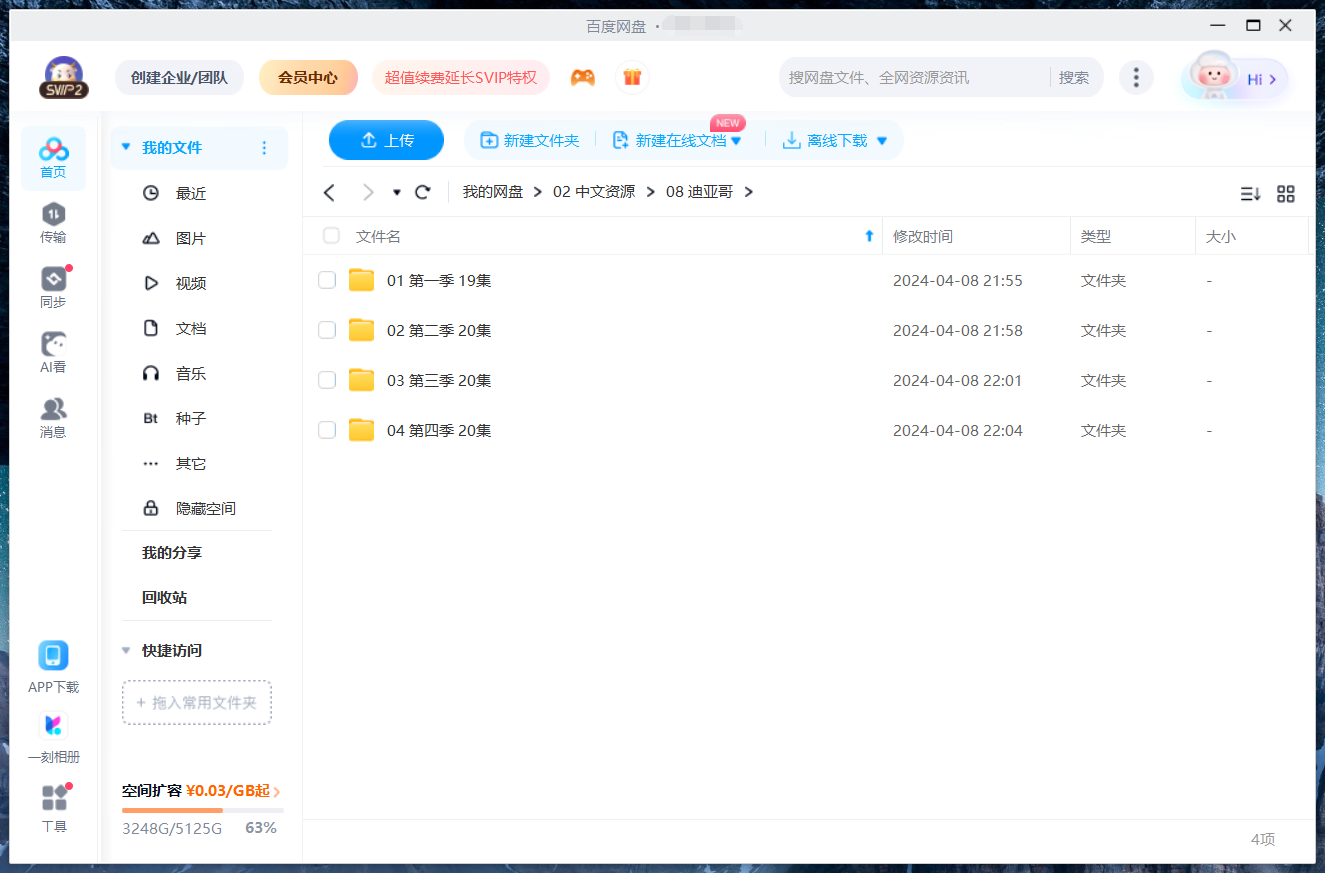
Task: Open the 新建在线文档 dropdown
Action: [x=737, y=140]
